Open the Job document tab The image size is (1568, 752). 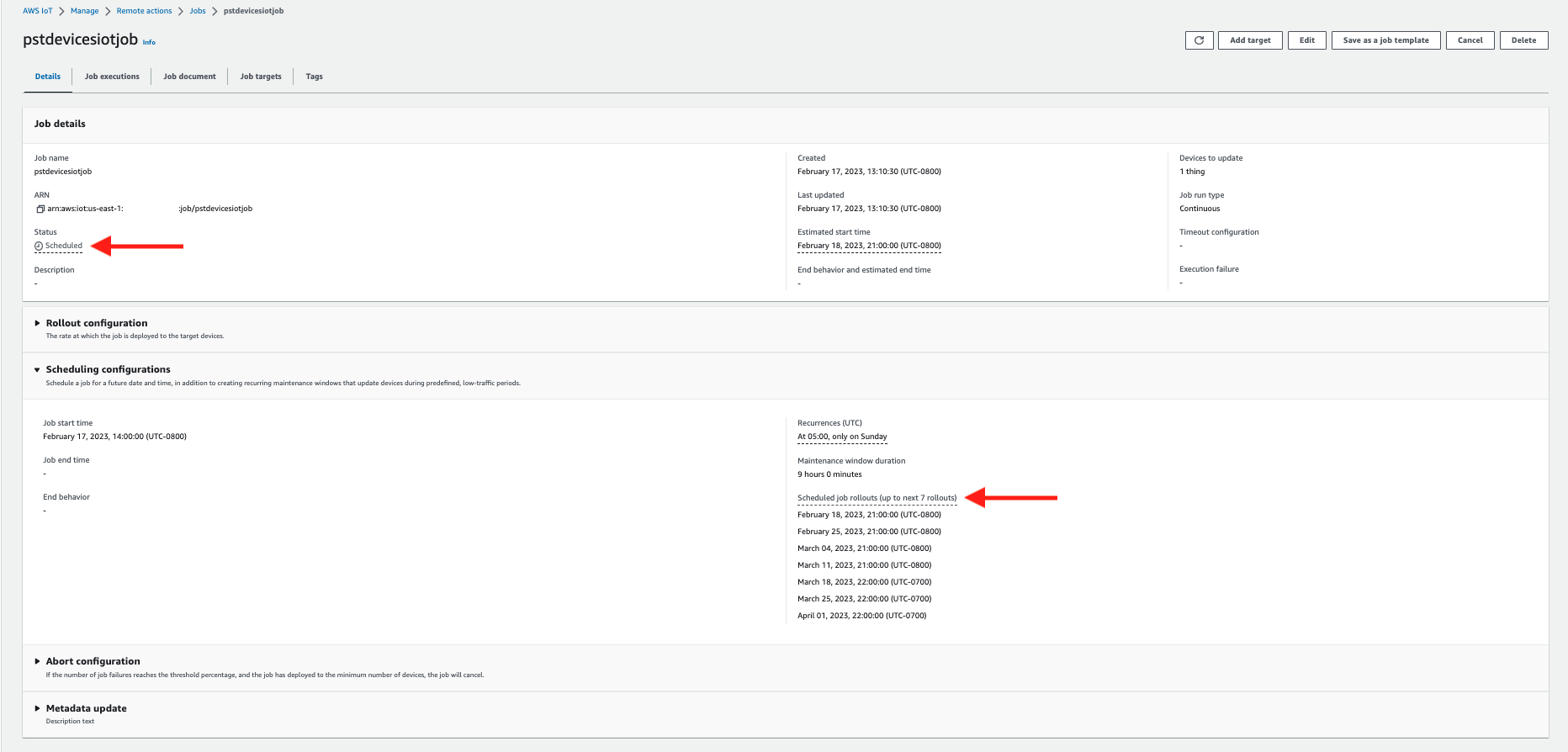pyautogui.click(x=189, y=77)
